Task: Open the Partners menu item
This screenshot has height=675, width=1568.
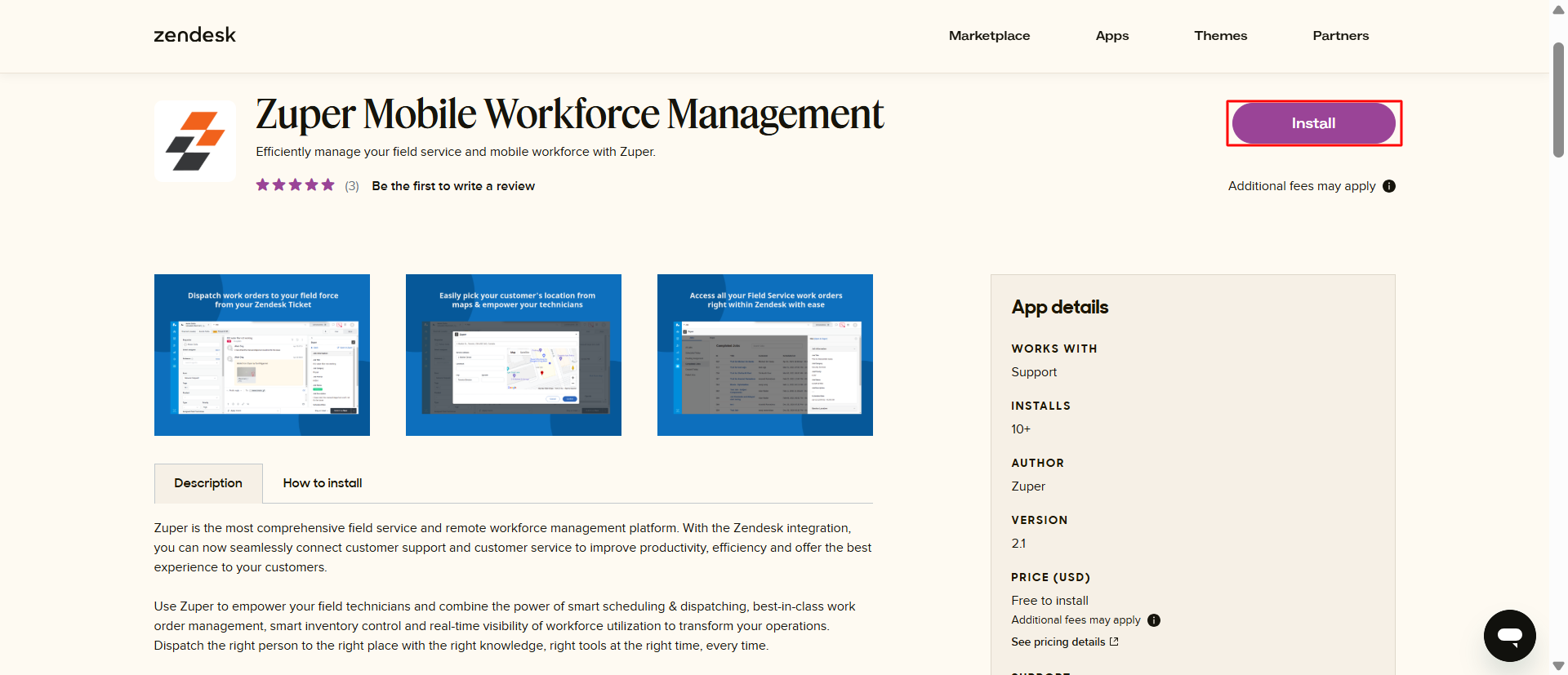Action: (x=1340, y=36)
